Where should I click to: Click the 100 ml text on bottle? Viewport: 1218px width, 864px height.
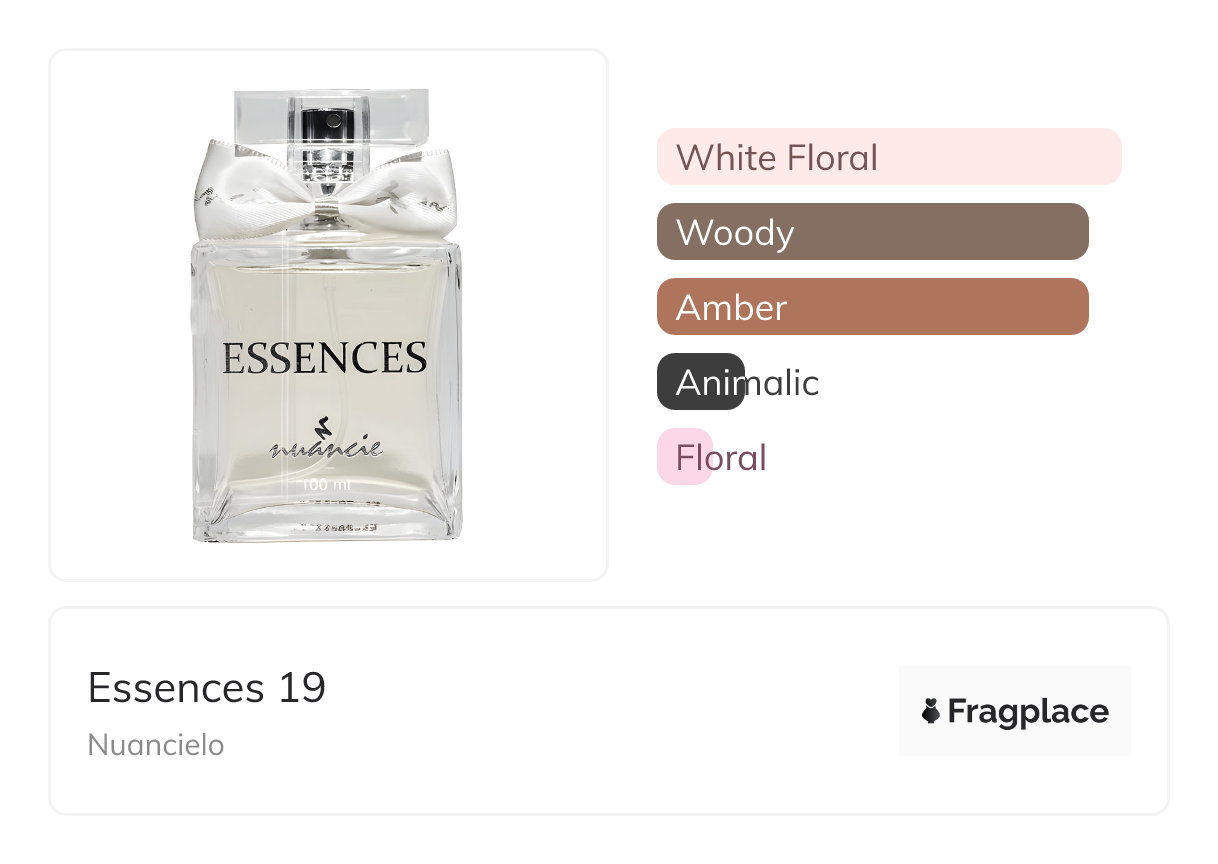coord(326,485)
